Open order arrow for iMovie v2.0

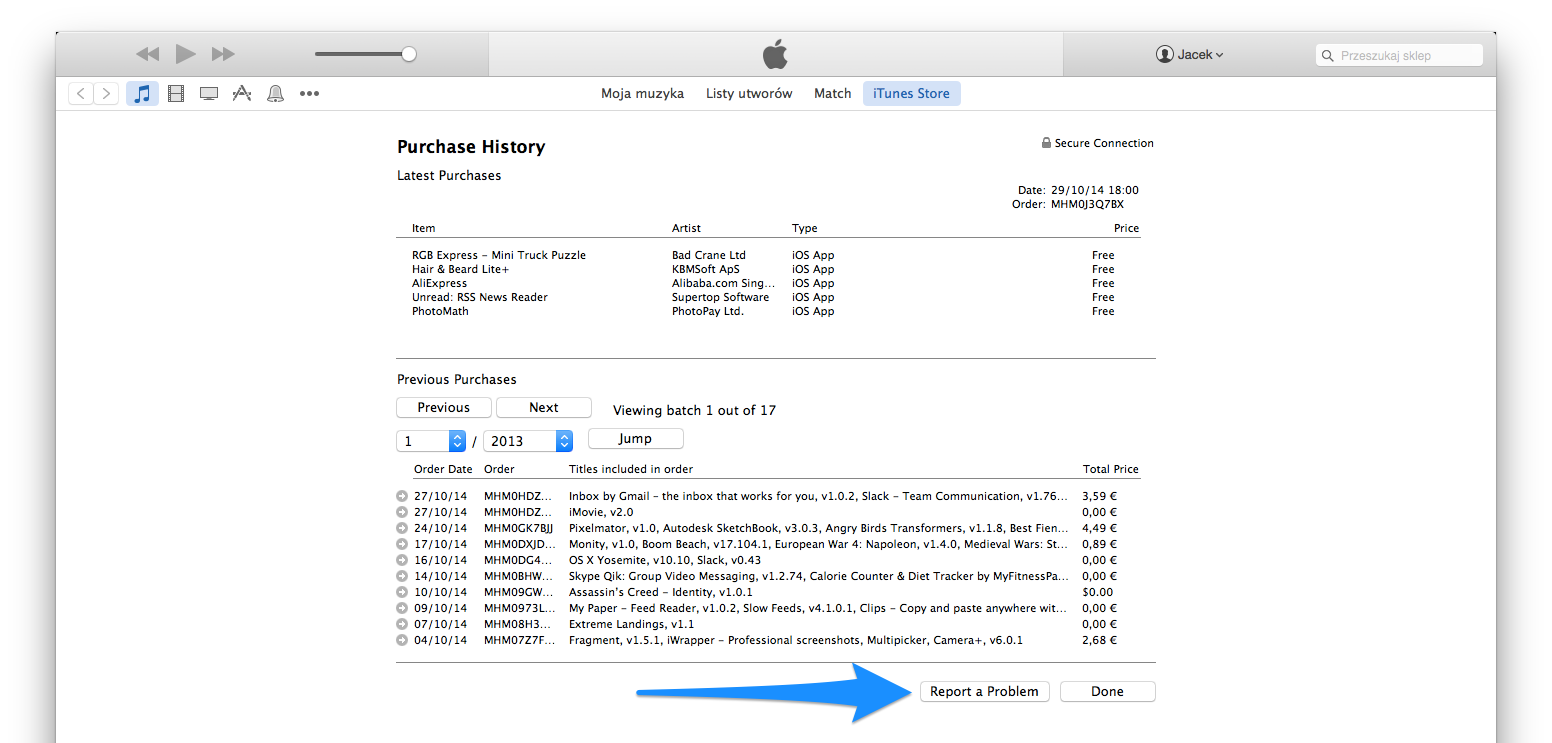coord(402,512)
